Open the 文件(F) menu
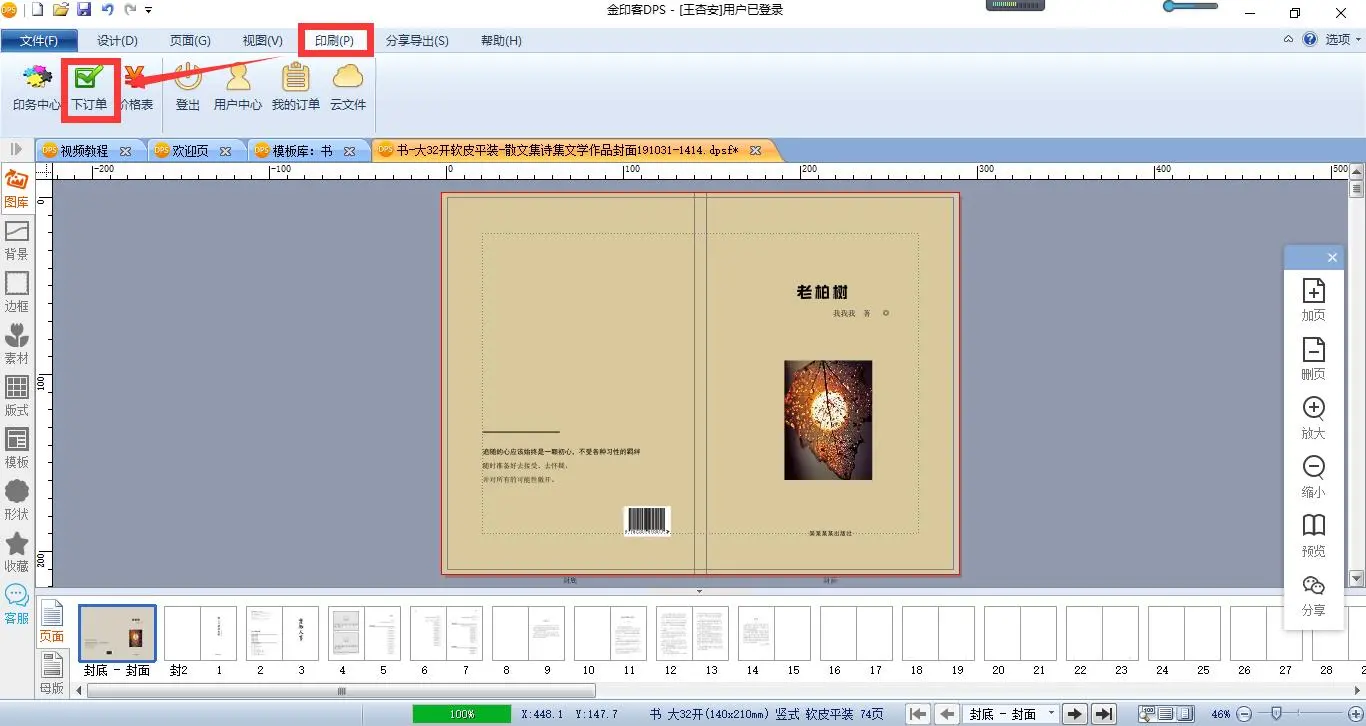The height and width of the screenshot is (726, 1366). click(39, 41)
